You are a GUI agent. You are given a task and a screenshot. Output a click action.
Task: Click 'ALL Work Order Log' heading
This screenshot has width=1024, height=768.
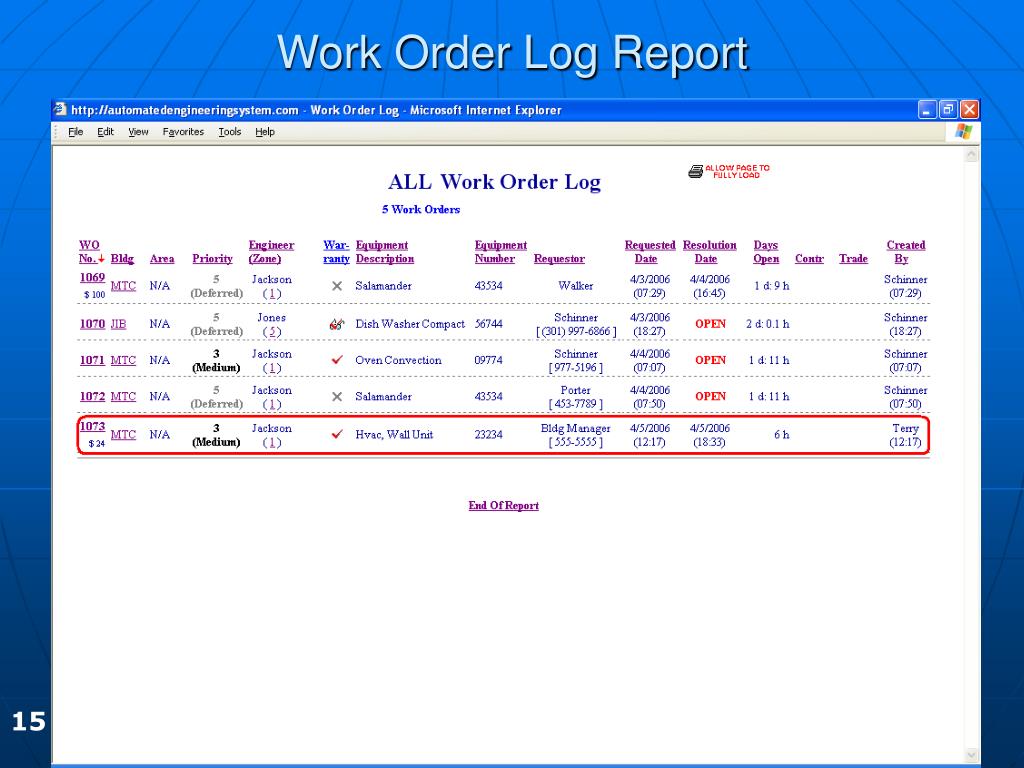[494, 182]
